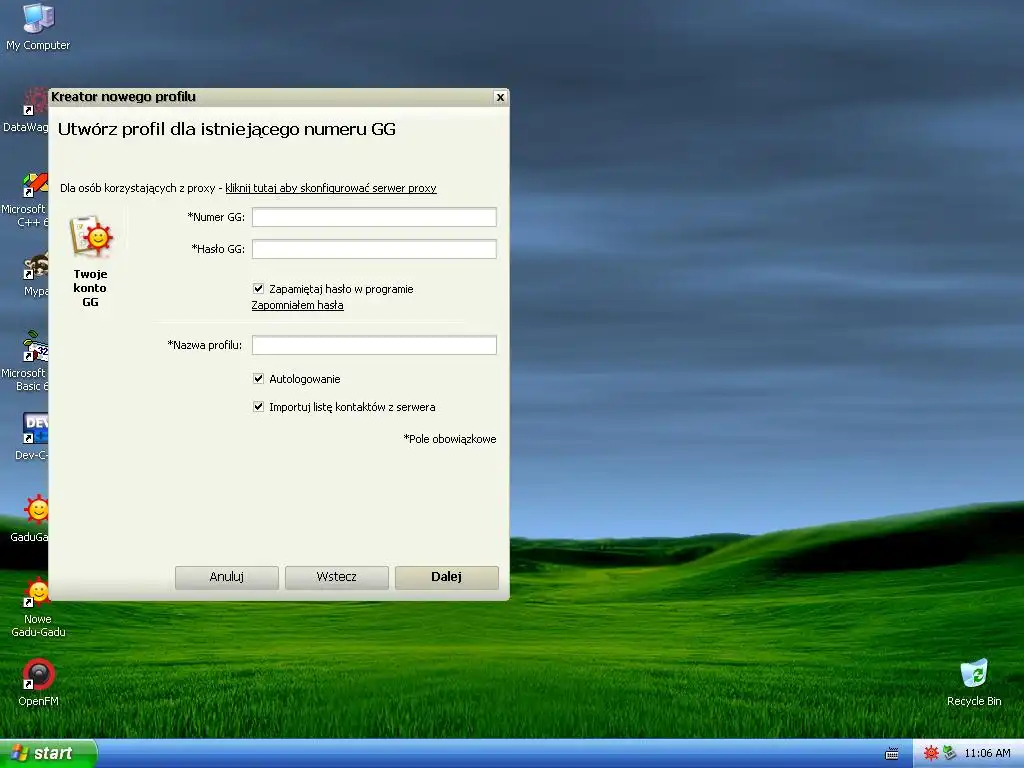1024x768 pixels.
Task: Disable Importuj listę kontaktów z serwera
Action: 259,407
